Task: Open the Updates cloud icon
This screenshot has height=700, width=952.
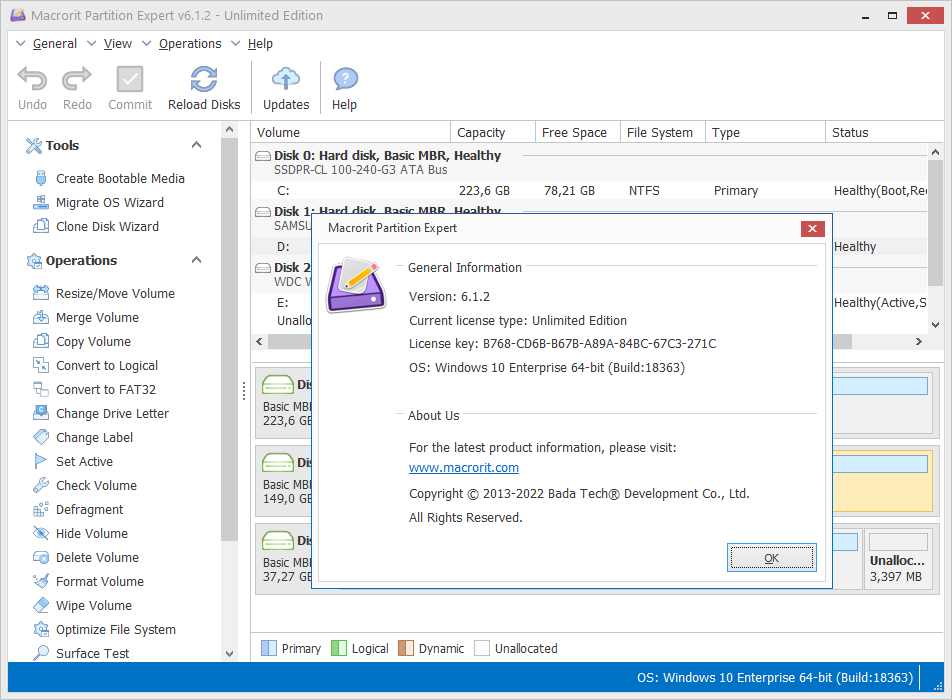Action: coord(286,79)
